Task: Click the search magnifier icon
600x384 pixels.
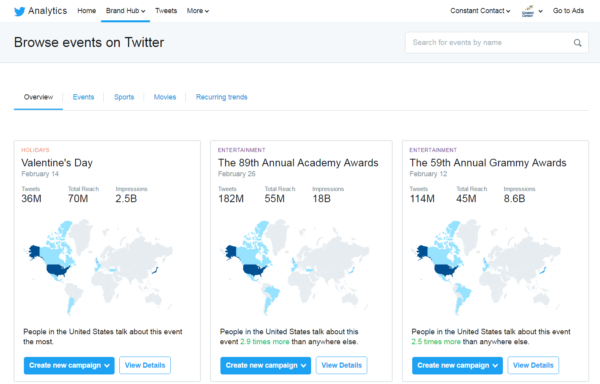Action: [577, 43]
